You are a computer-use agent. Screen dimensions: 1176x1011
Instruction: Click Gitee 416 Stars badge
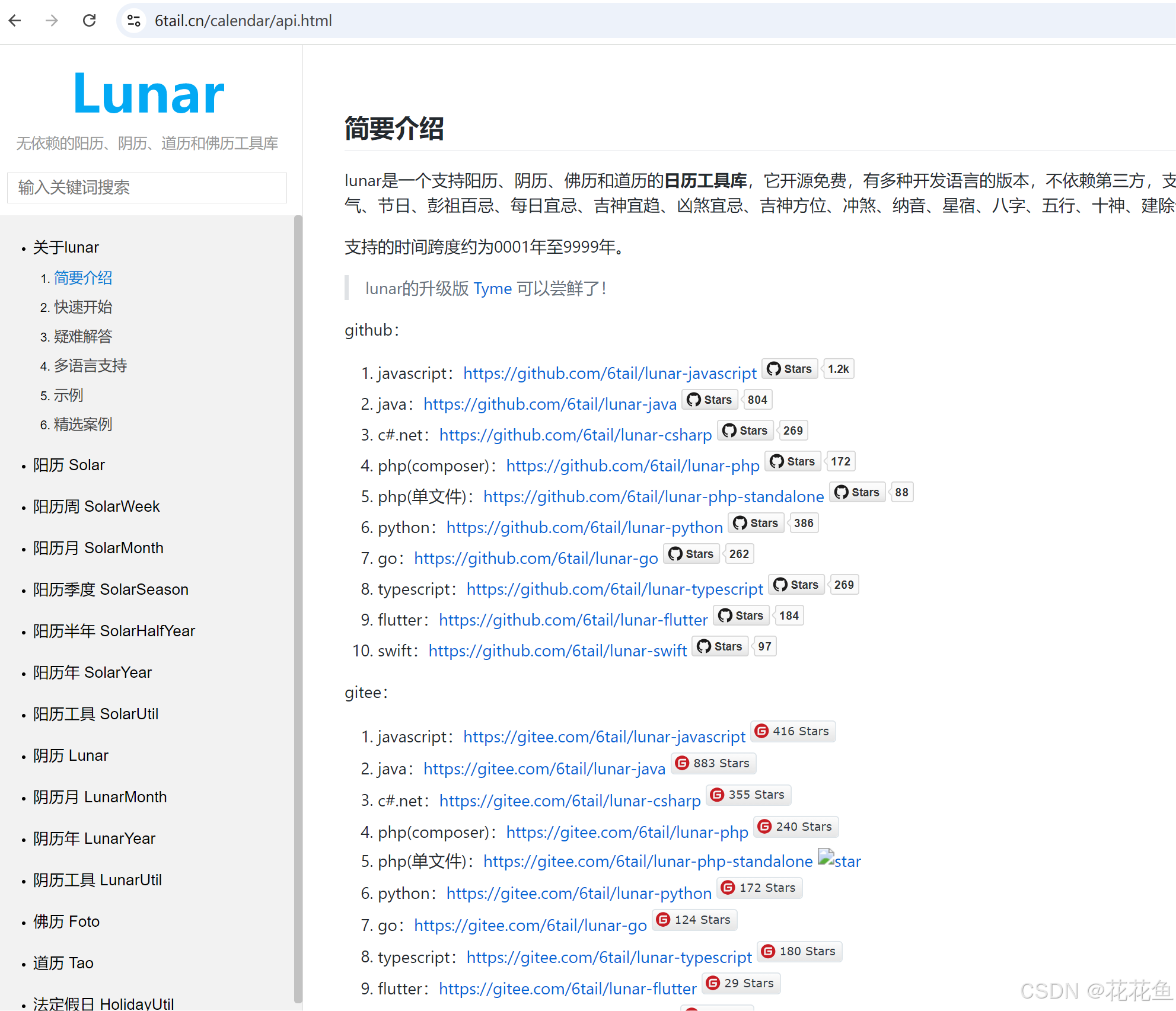point(793,731)
